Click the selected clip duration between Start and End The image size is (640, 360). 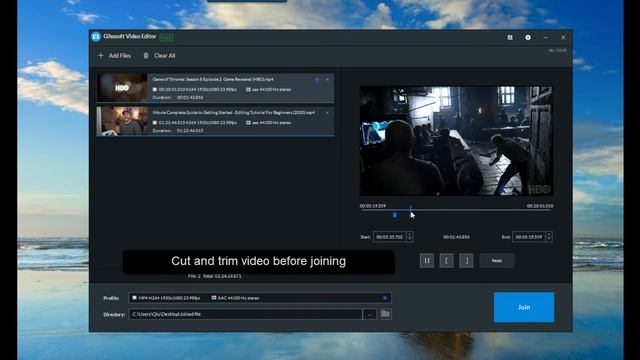456,237
